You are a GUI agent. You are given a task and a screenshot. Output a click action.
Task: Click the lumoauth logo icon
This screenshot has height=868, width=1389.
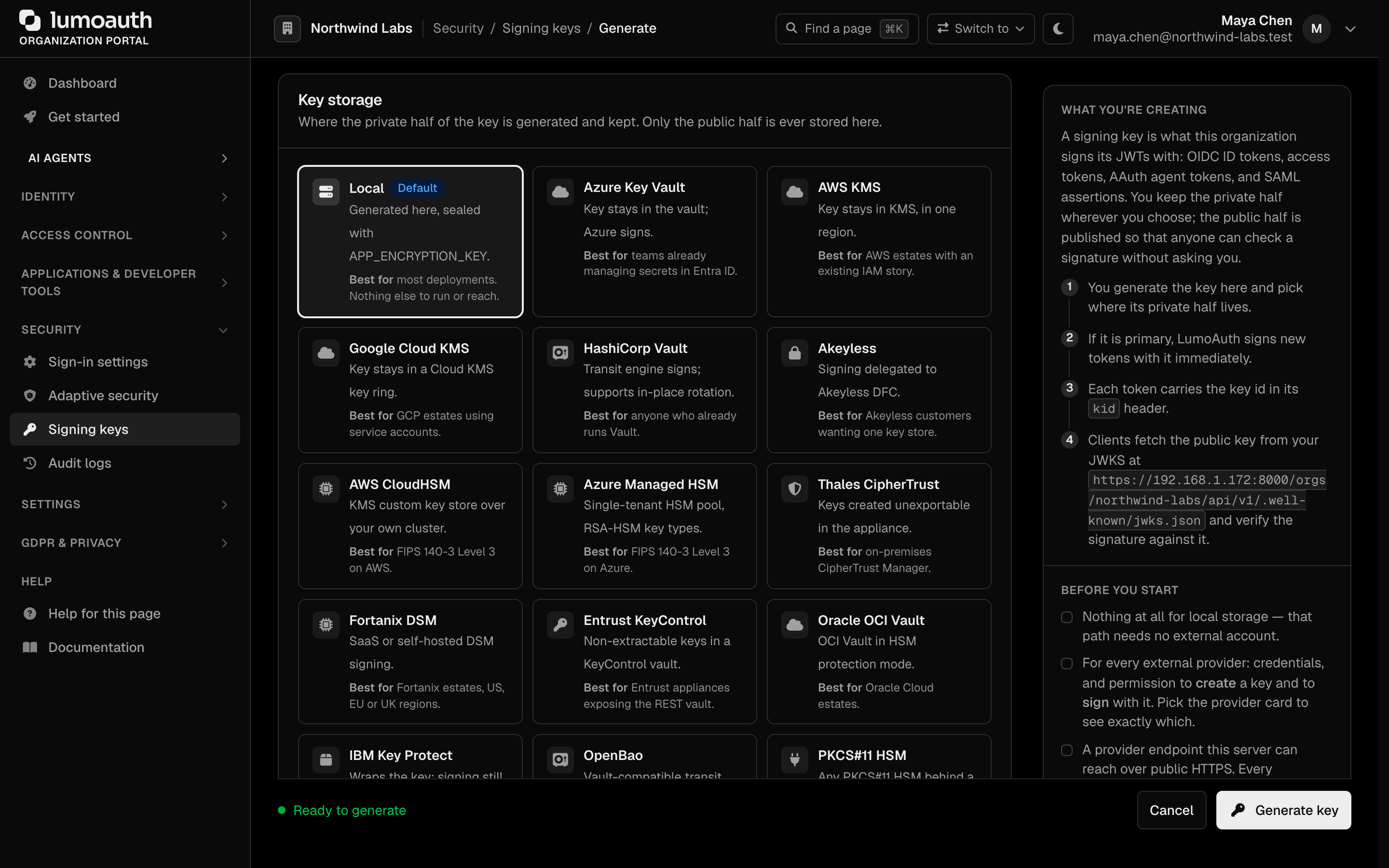coord(30,20)
